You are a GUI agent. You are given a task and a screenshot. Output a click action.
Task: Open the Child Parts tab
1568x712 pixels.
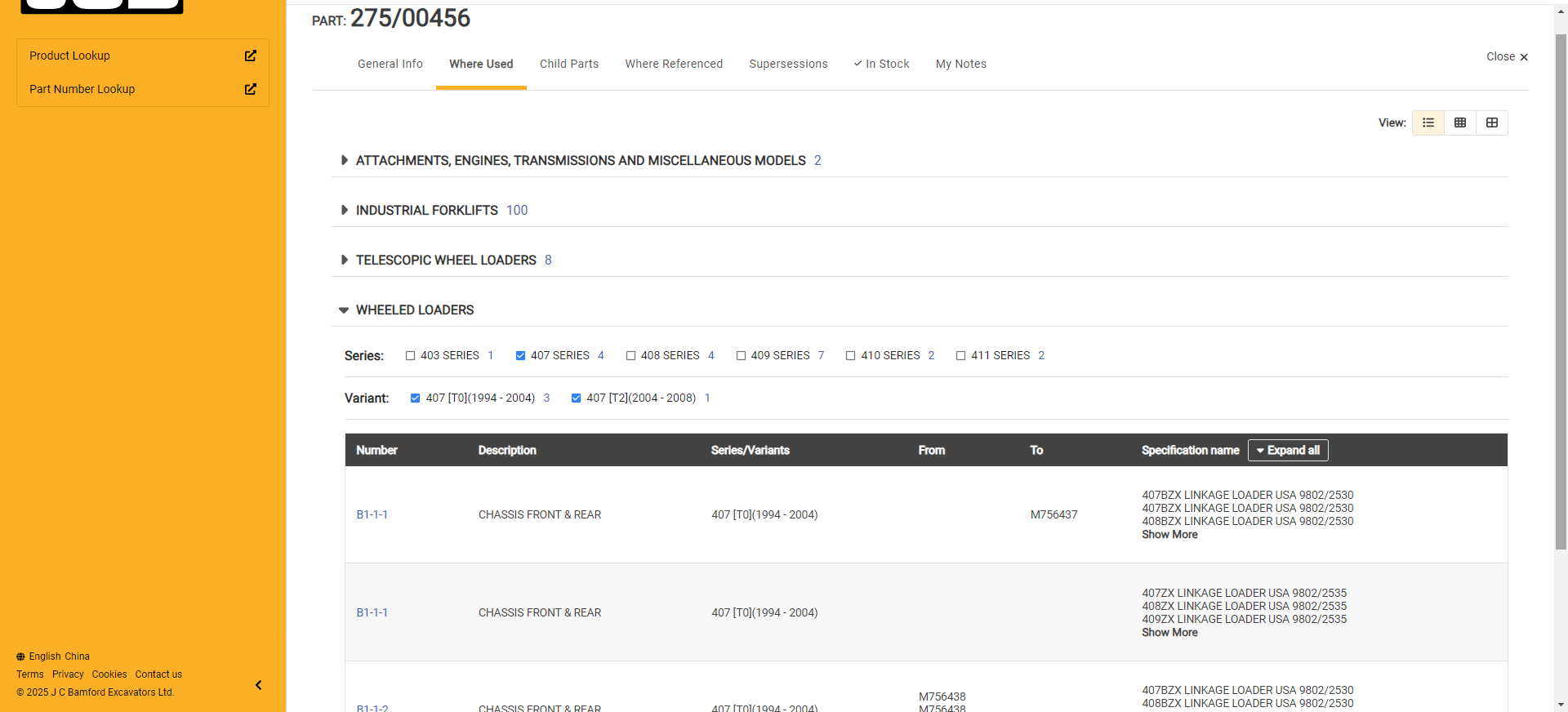pos(568,64)
